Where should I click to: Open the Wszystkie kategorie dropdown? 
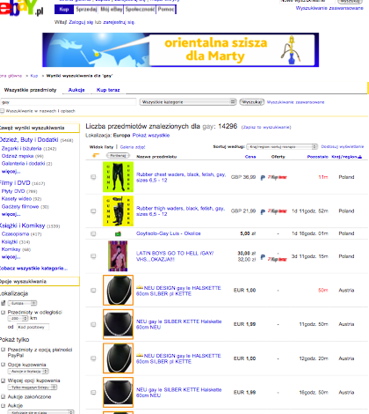point(188,102)
